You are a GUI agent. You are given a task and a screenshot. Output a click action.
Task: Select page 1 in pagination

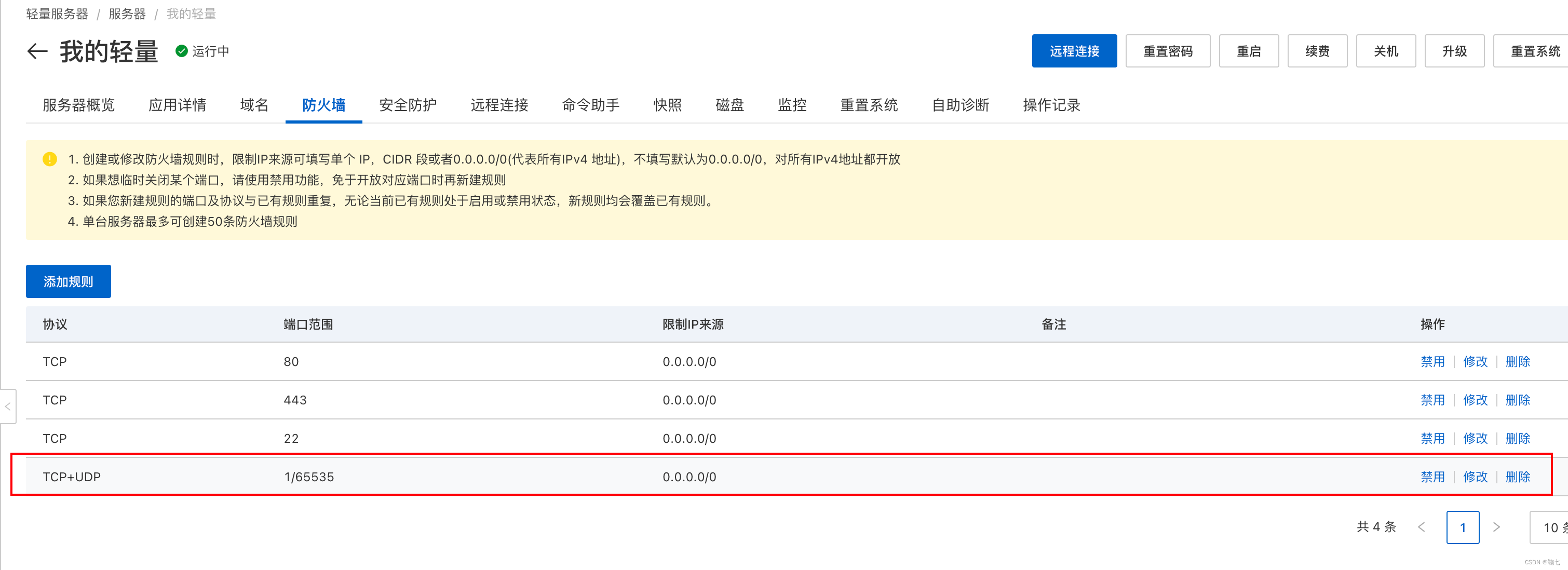1463,527
